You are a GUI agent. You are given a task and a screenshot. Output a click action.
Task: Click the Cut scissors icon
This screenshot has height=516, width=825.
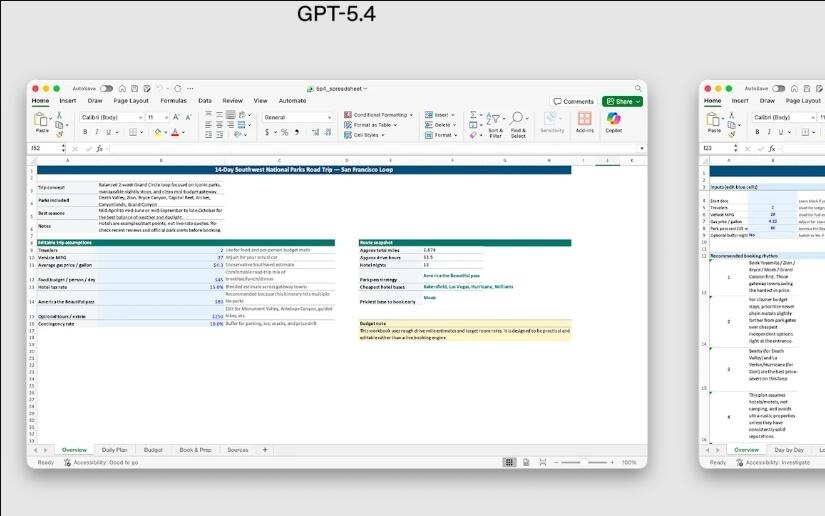click(x=59, y=115)
